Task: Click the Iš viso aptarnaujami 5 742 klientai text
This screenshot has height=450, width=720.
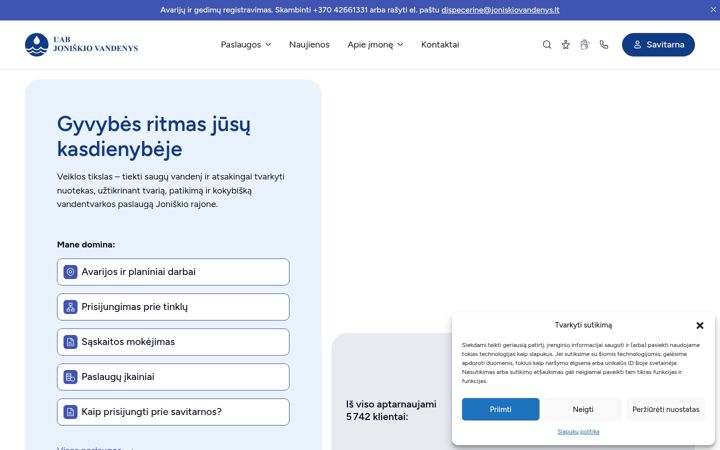Action: tap(391, 411)
